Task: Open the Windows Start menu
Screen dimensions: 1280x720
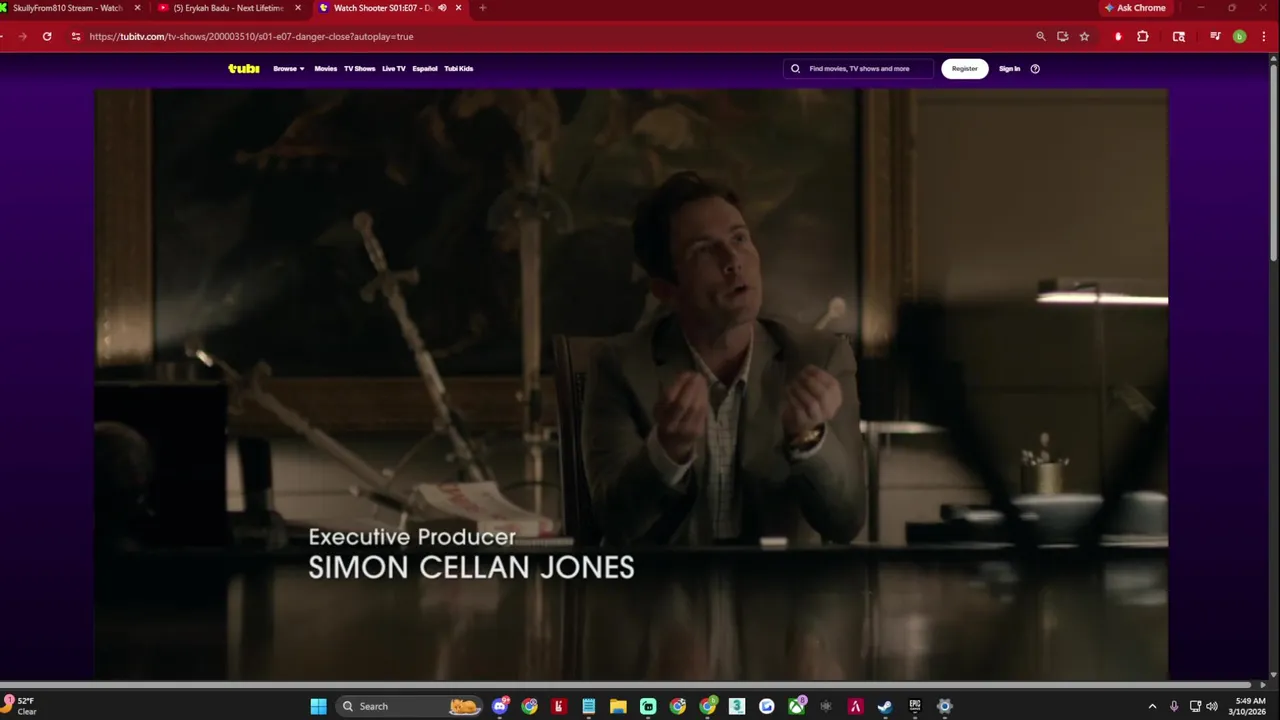Action: 318,706
